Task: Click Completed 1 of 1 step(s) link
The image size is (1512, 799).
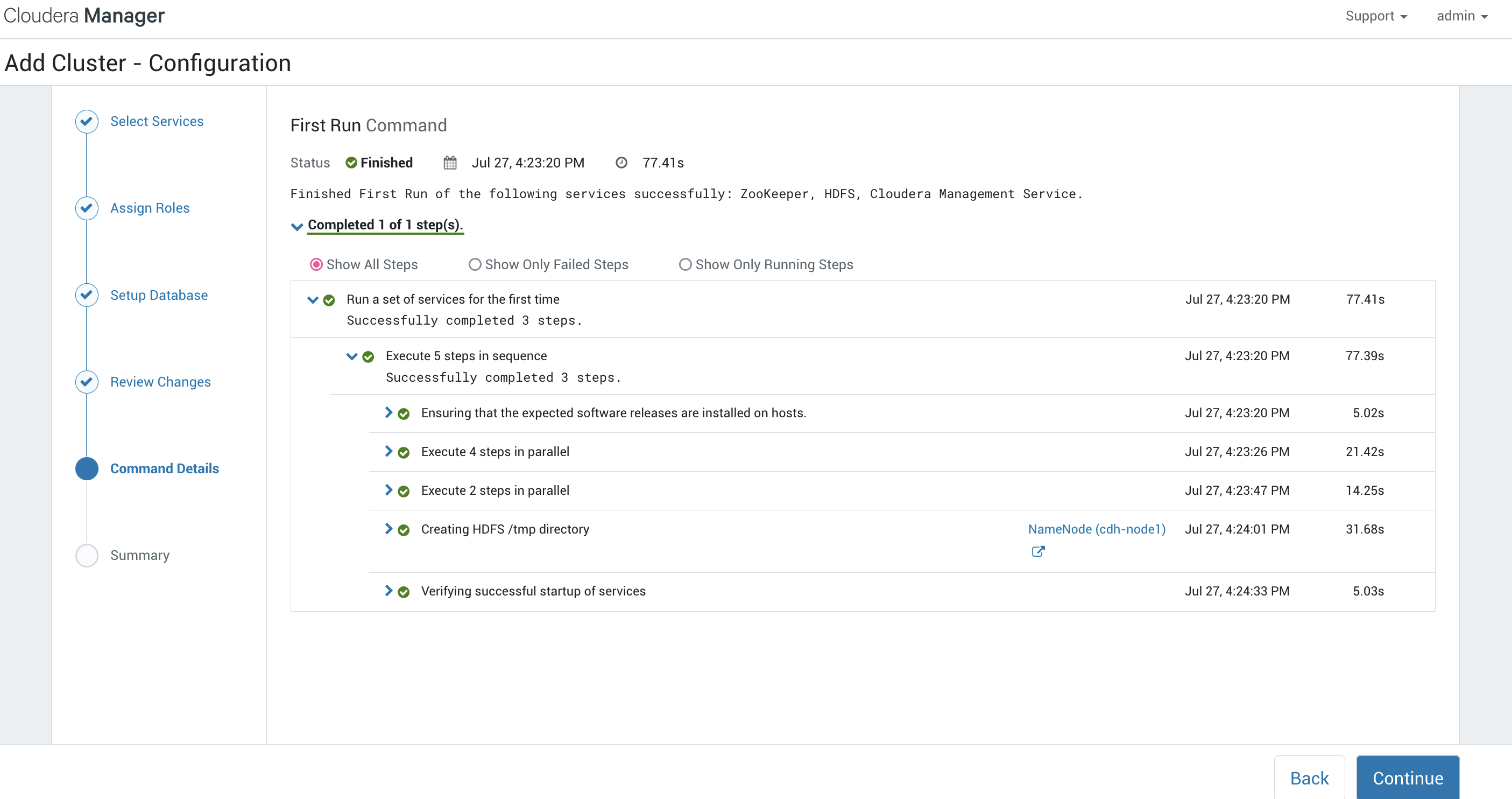Action: coord(385,225)
